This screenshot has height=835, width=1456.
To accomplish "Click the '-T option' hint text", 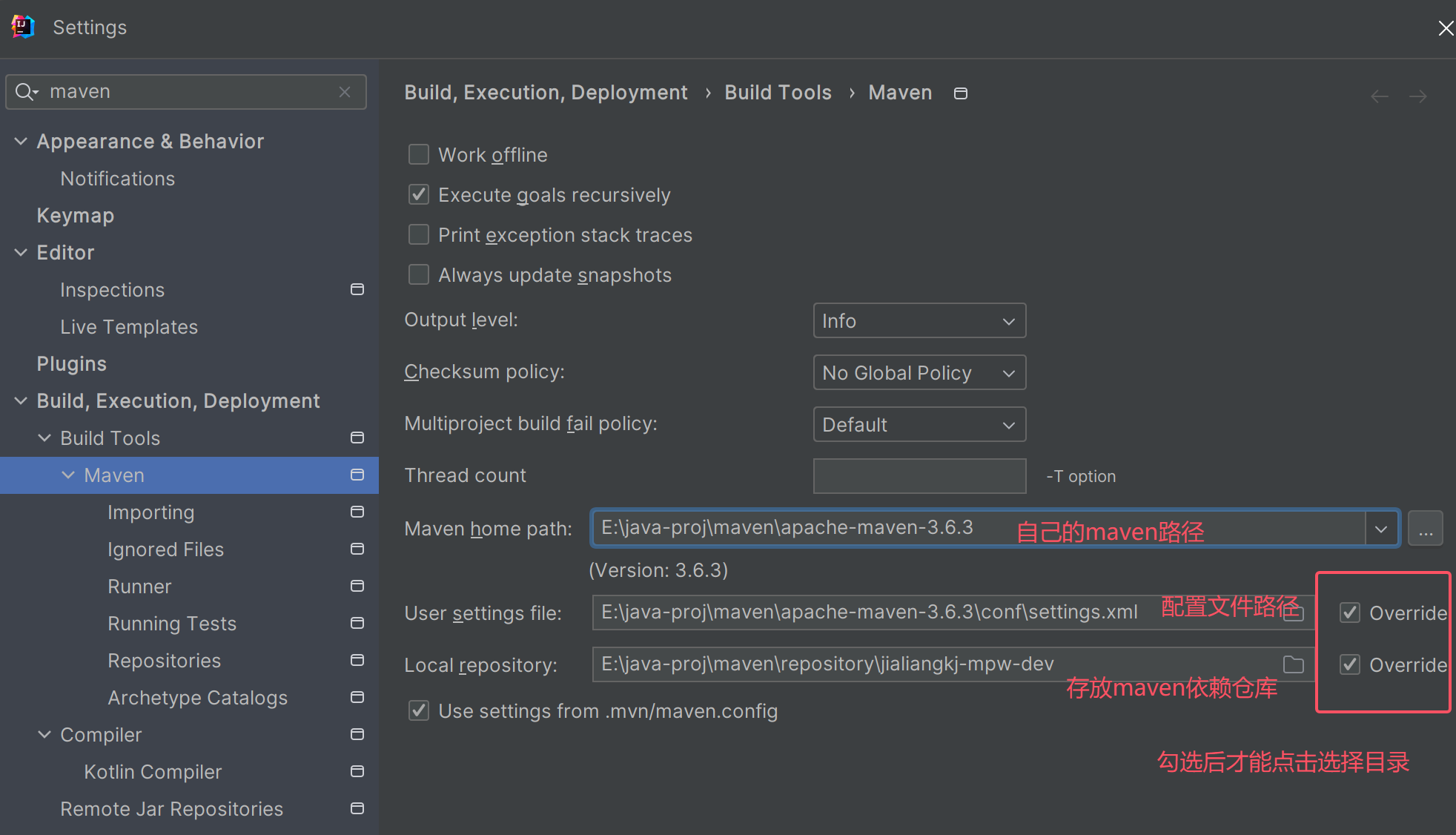I will coord(1081,476).
